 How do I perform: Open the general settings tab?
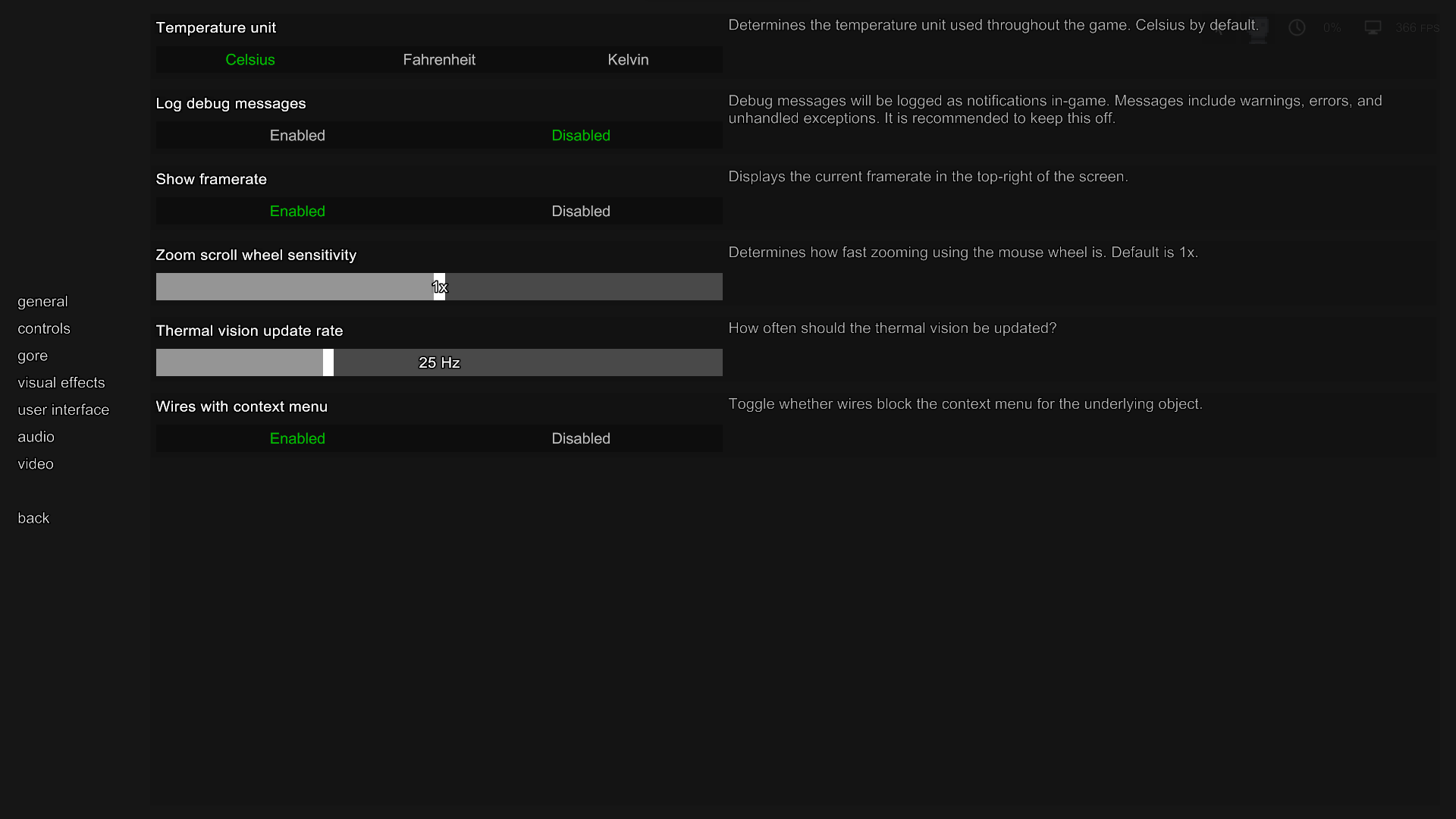coord(42,302)
